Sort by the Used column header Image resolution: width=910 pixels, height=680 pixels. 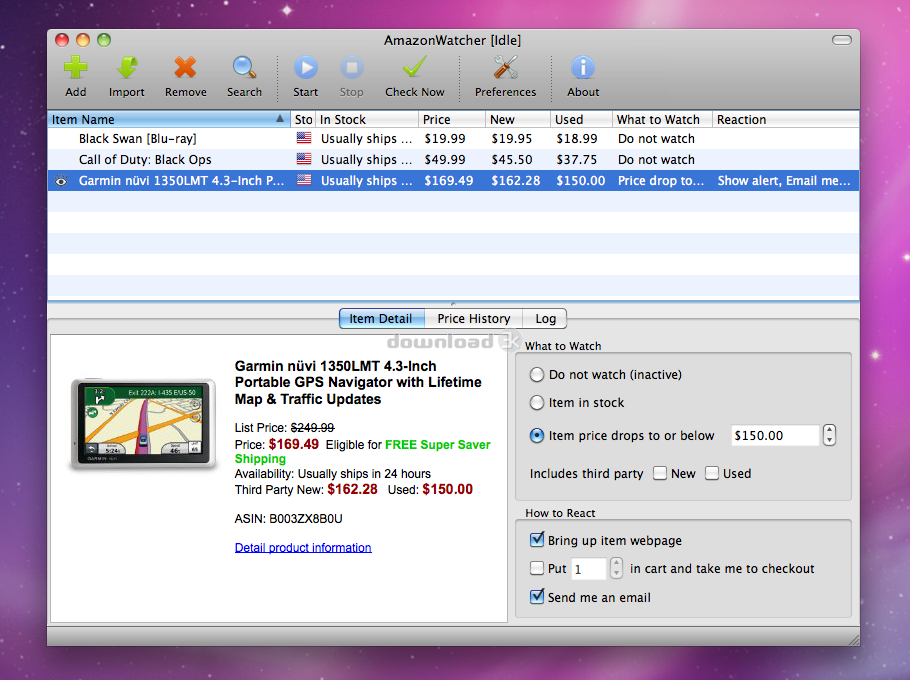tap(581, 120)
